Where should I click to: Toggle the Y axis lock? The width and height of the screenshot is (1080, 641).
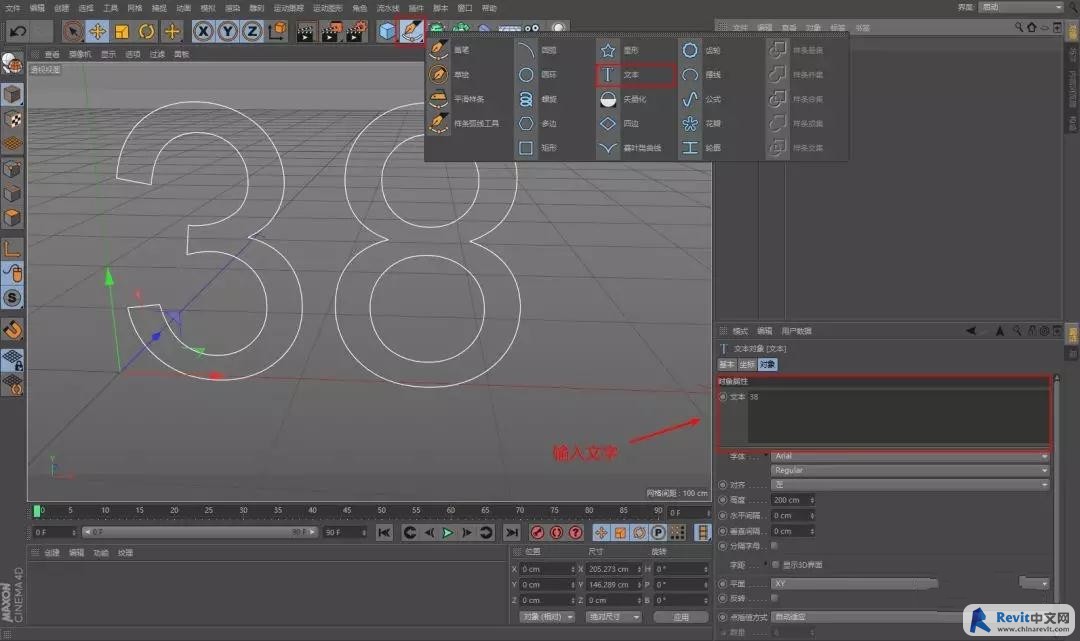(227, 31)
